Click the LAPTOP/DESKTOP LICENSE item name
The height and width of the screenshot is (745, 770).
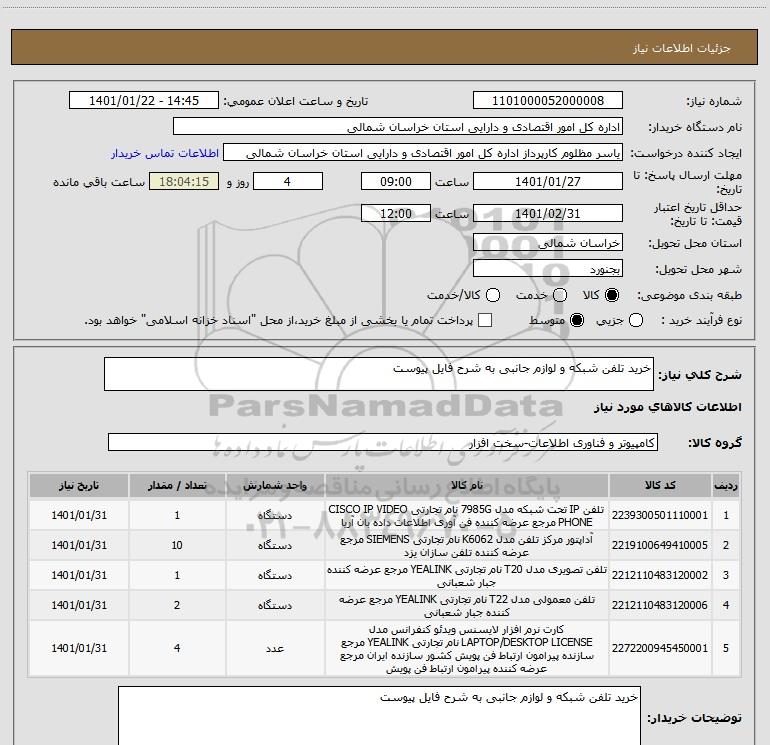pyautogui.click(x=467, y=648)
